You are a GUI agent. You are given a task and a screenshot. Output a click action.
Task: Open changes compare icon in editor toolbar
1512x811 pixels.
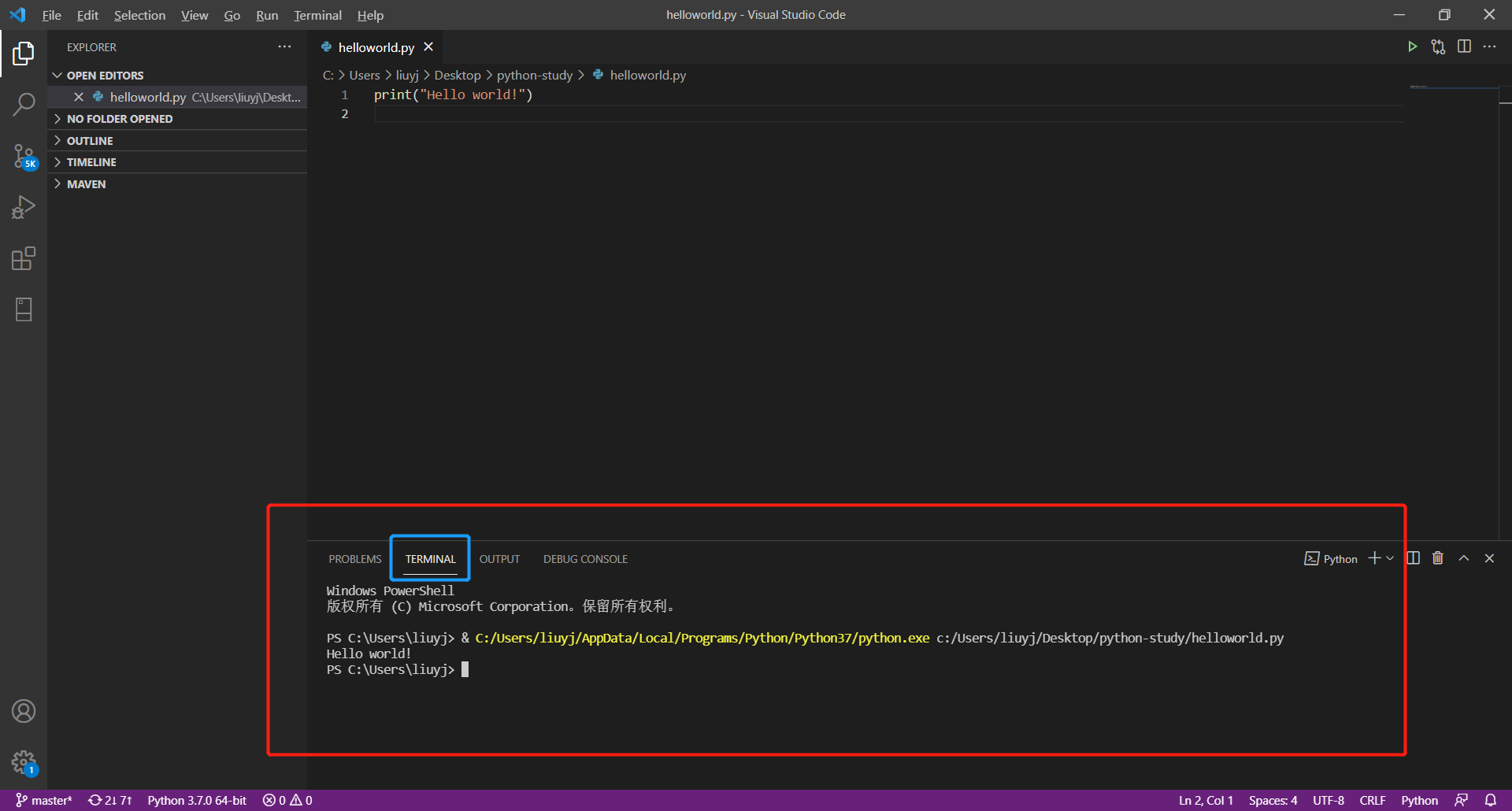(1438, 46)
